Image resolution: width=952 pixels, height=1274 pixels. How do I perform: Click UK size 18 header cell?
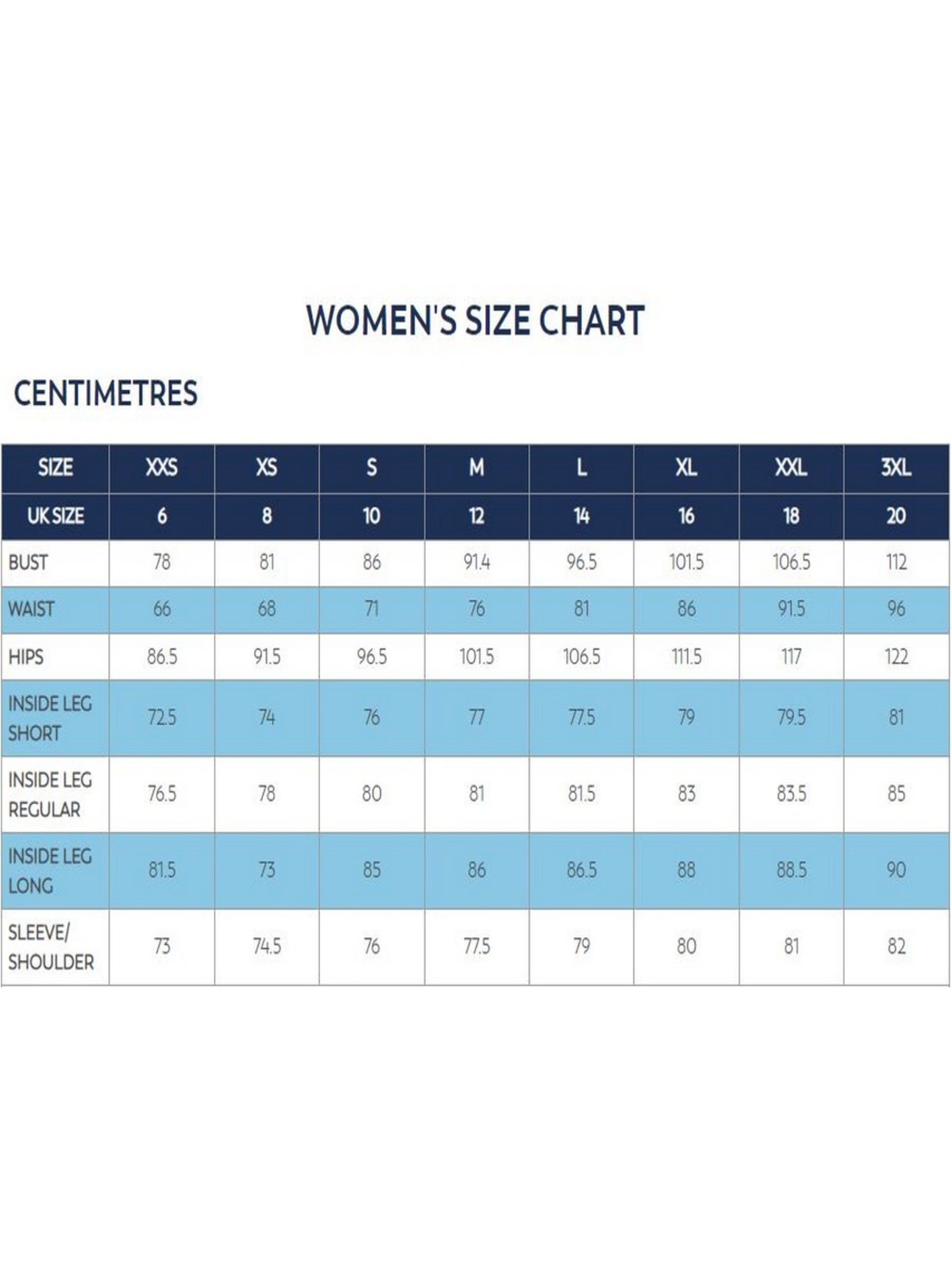[791, 517]
